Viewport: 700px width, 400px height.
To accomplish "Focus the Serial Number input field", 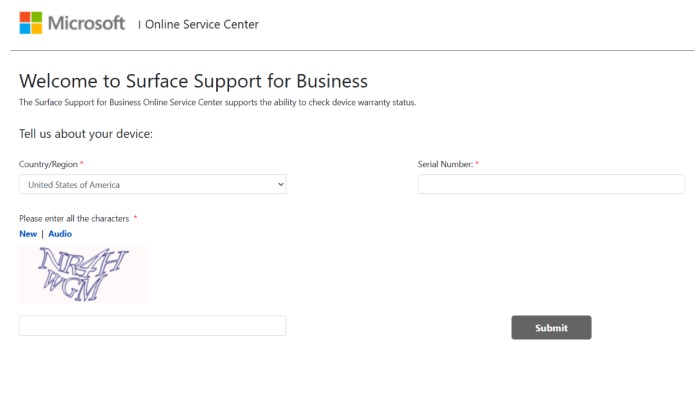I will 551,184.
